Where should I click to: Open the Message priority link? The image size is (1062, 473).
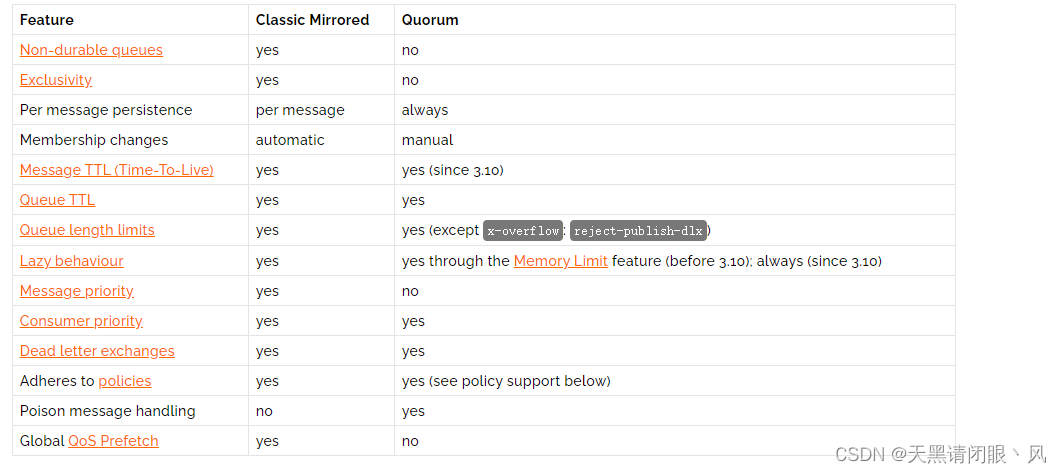(77, 291)
